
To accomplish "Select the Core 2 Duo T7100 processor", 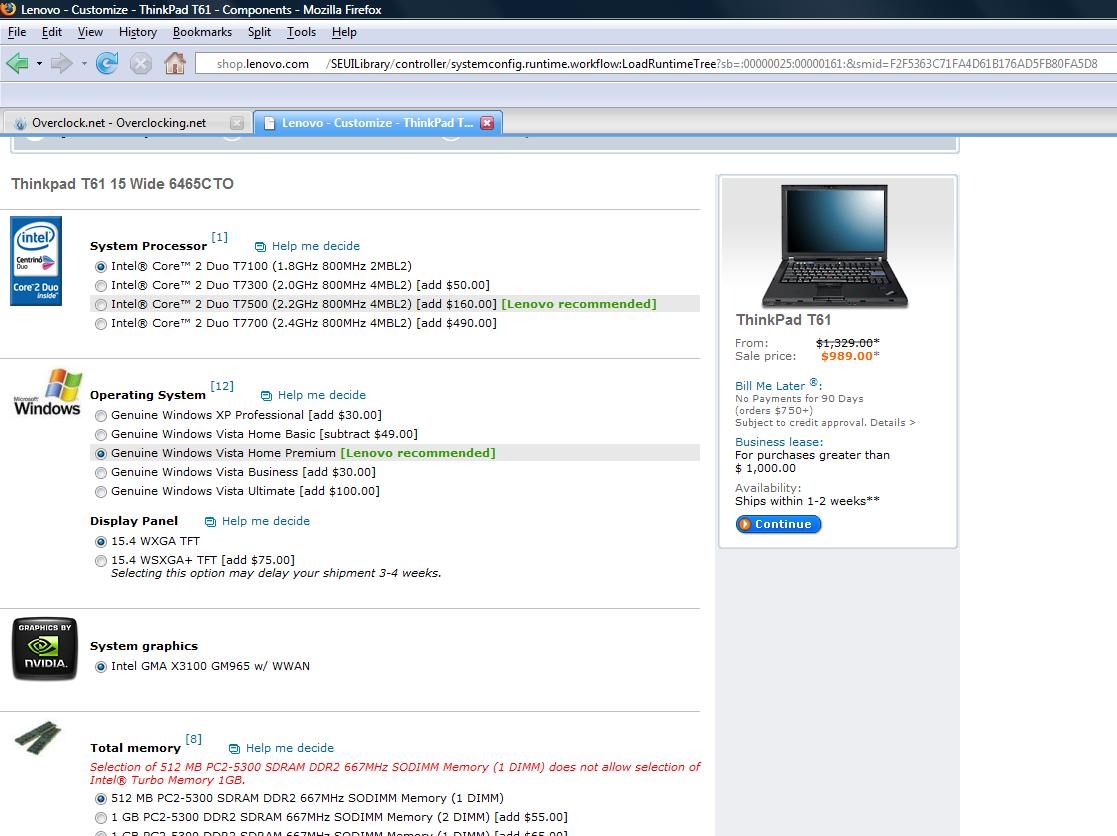I will click(100, 267).
